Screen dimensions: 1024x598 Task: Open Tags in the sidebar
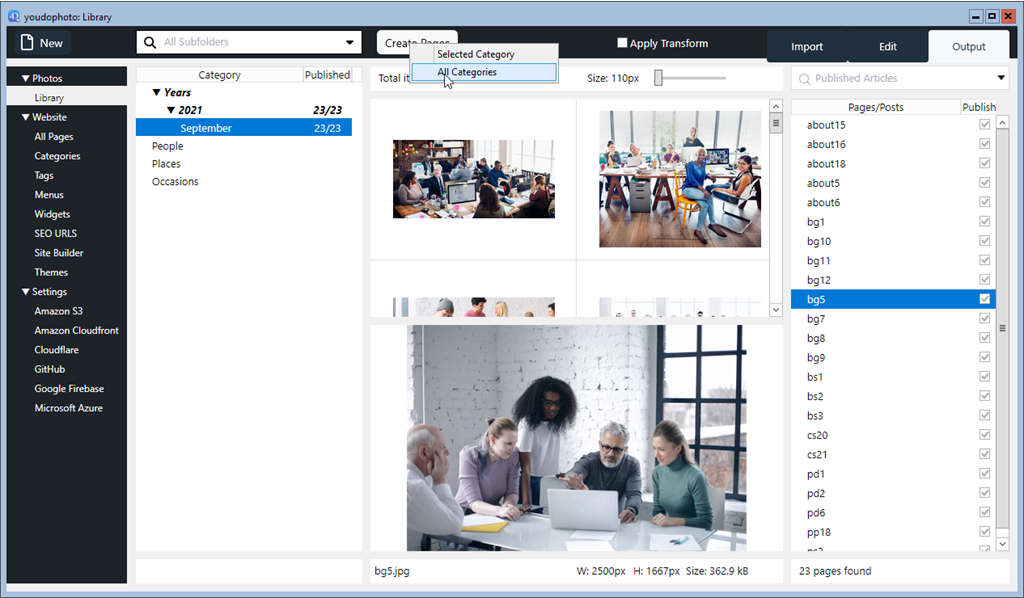(44, 175)
